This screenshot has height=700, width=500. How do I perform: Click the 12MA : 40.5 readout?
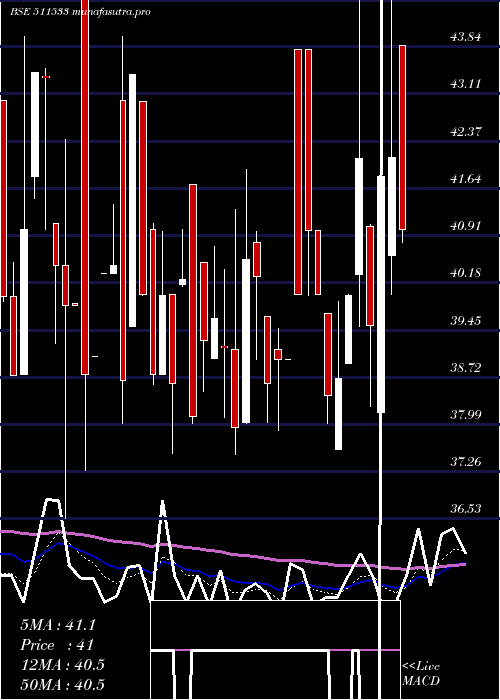point(62,665)
